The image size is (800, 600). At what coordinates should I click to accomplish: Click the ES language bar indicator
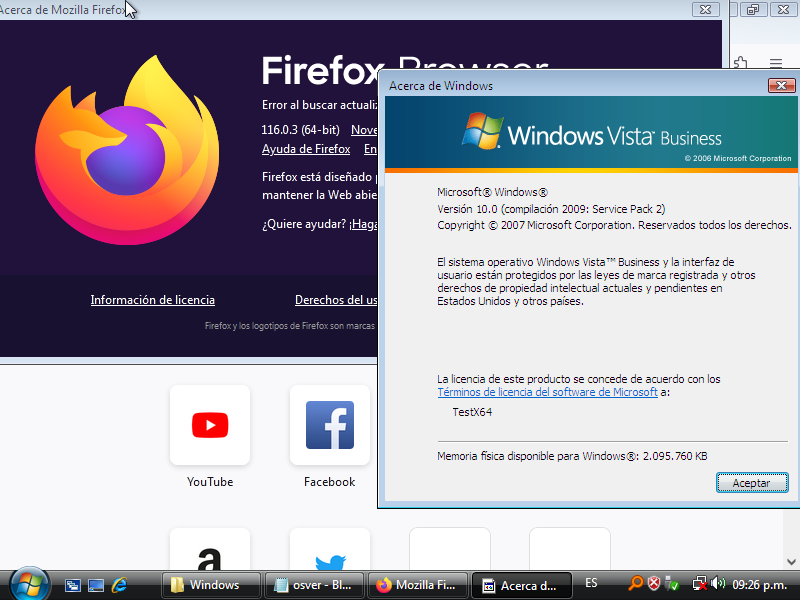(x=591, y=583)
